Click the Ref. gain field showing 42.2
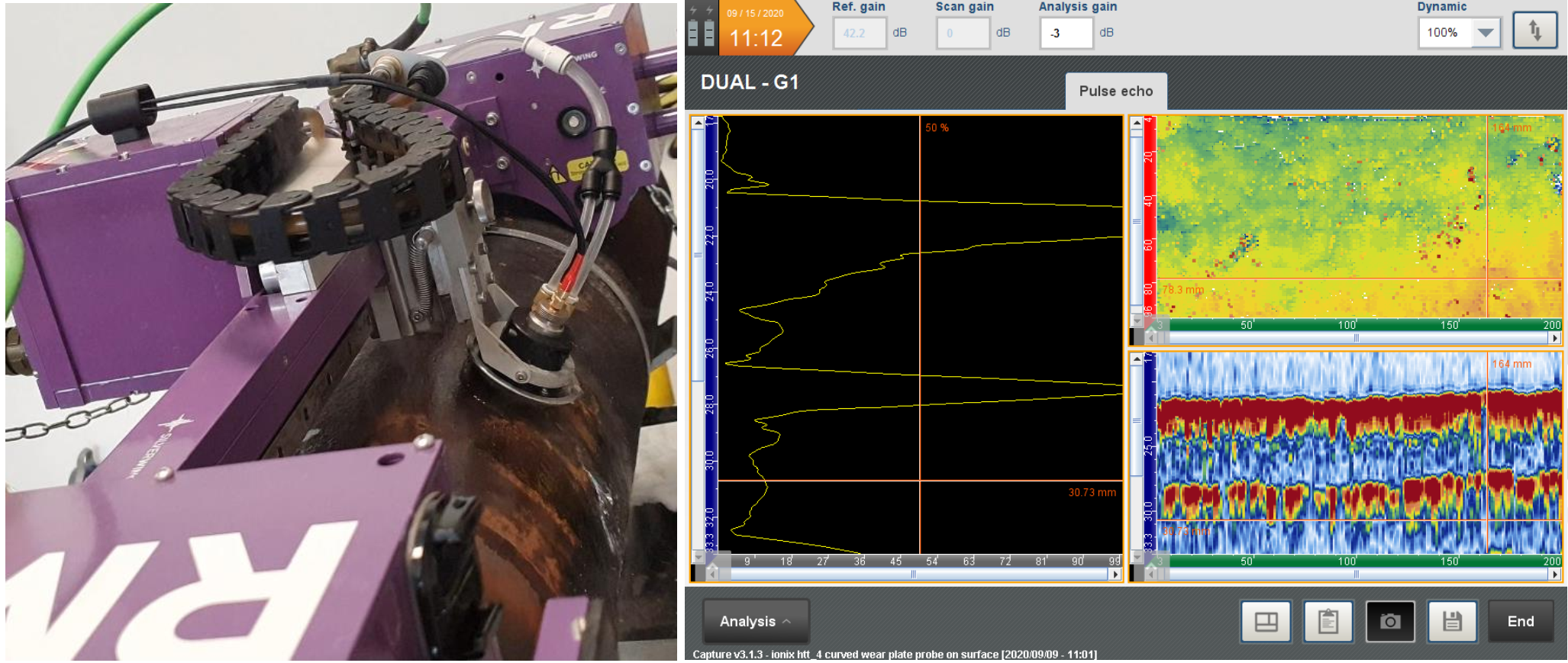The height and width of the screenshot is (663, 1568). pyautogui.click(x=860, y=33)
